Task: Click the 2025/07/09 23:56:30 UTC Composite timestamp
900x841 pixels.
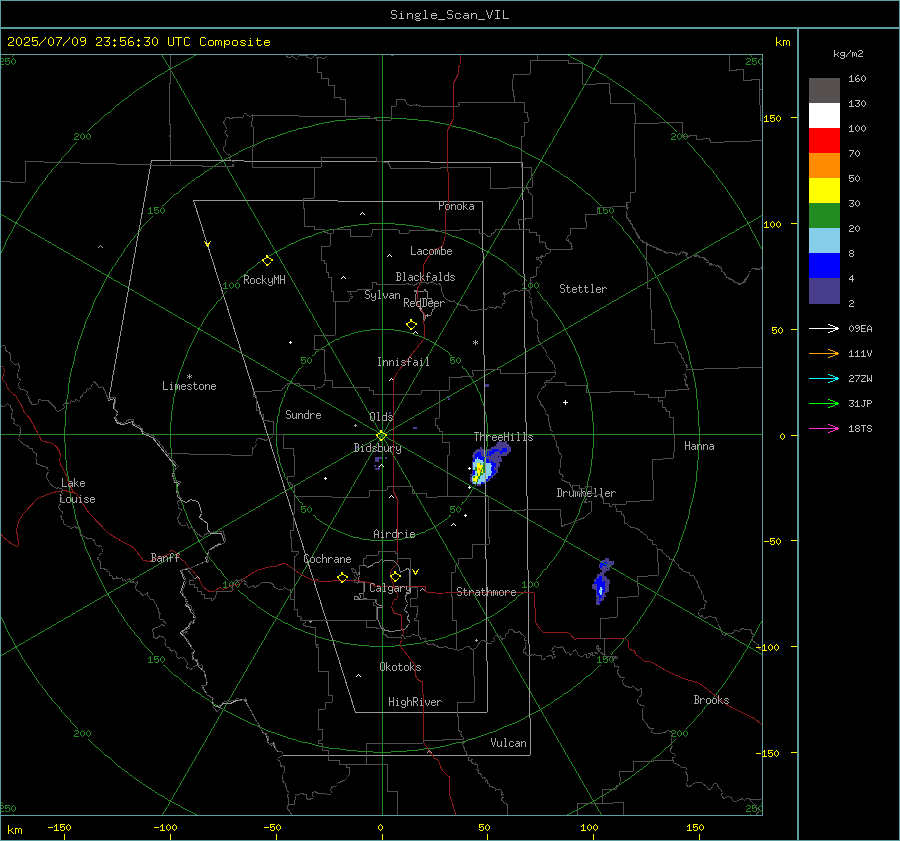Action: 138,42
